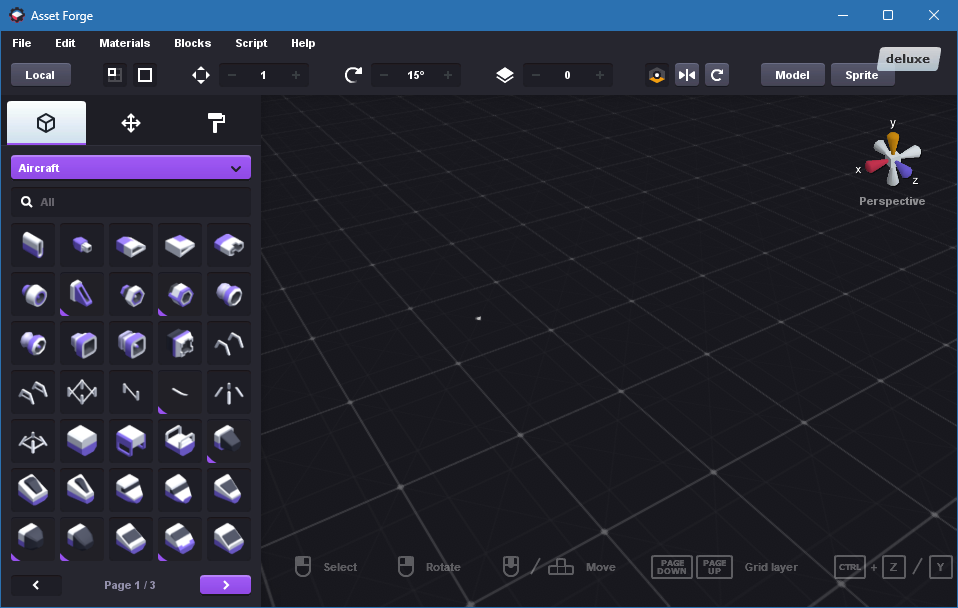Toggle the mirror mode icon
Screen dimensions: 958x608
(x=687, y=75)
